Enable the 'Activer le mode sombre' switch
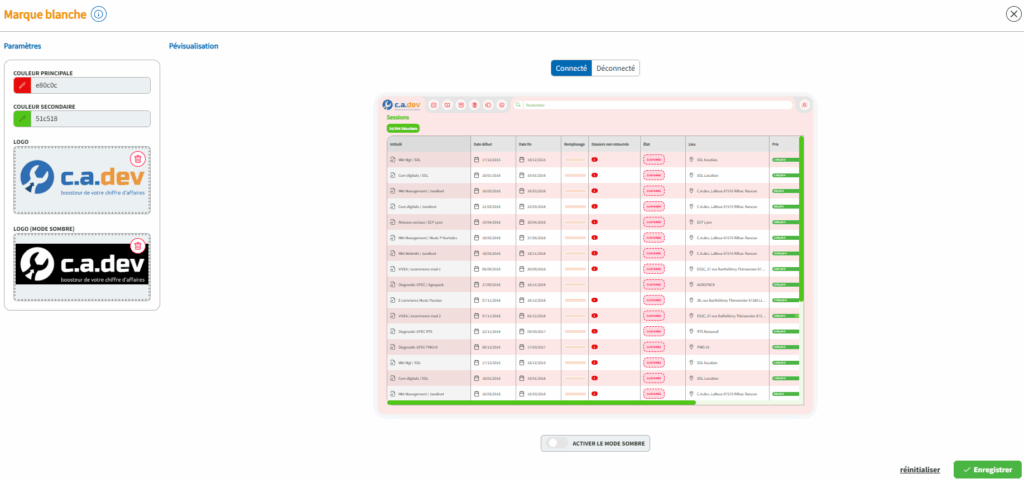Image resolution: width=1024 pixels, height=479 pixels. (x=556, y=443)
